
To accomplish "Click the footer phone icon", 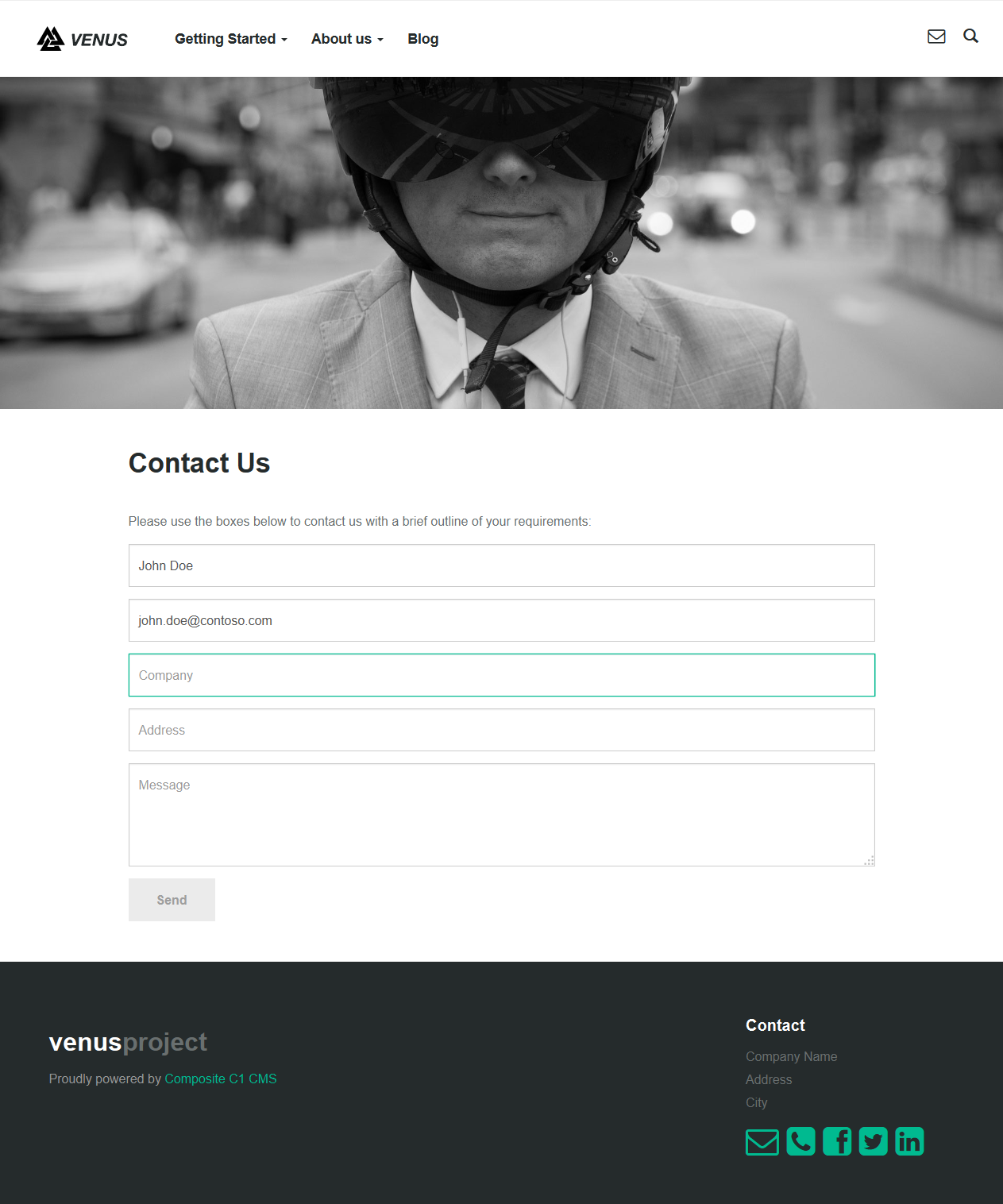I will [800, 1141].
